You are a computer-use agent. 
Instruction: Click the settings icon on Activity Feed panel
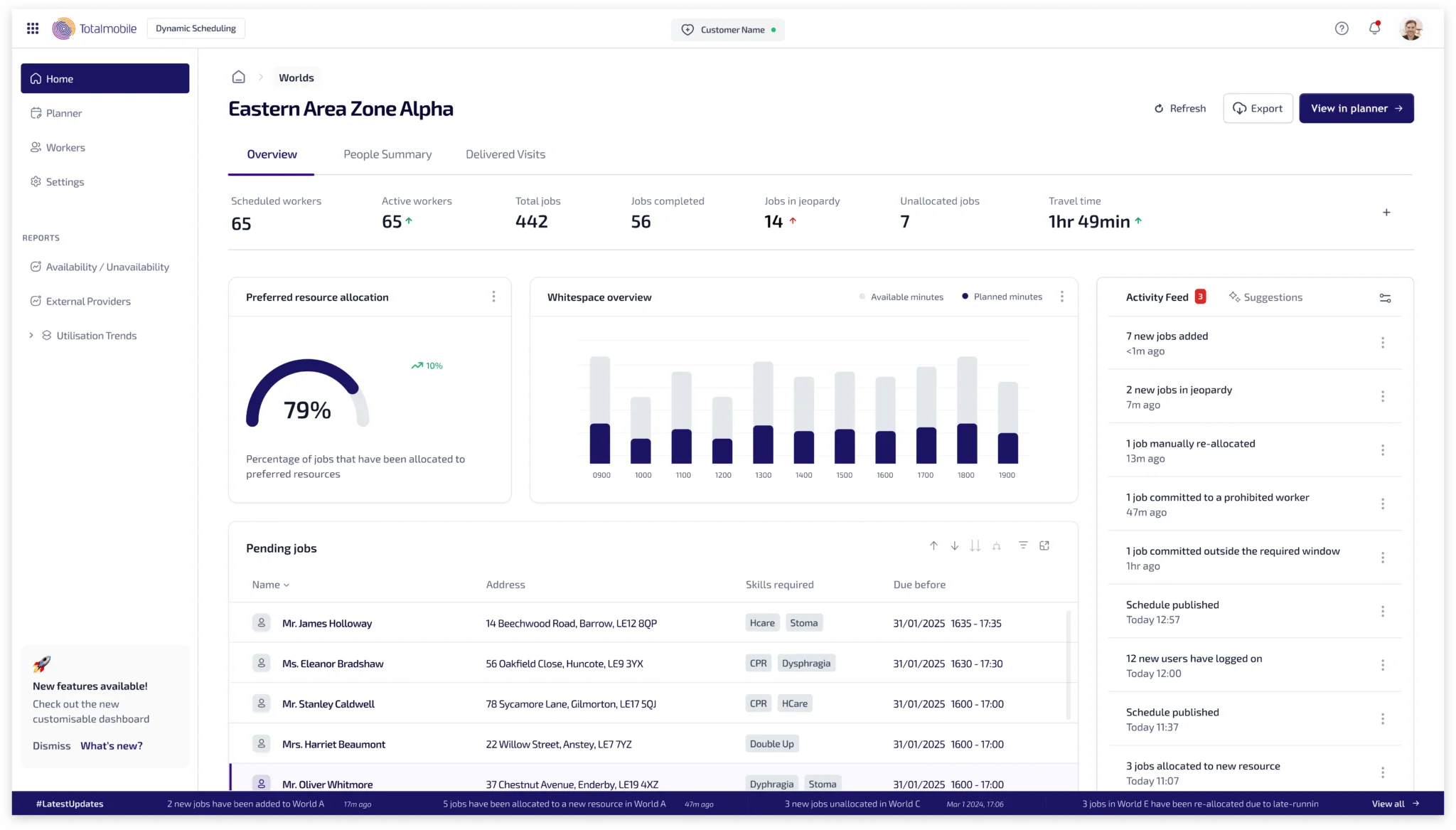click(1385, 297)
